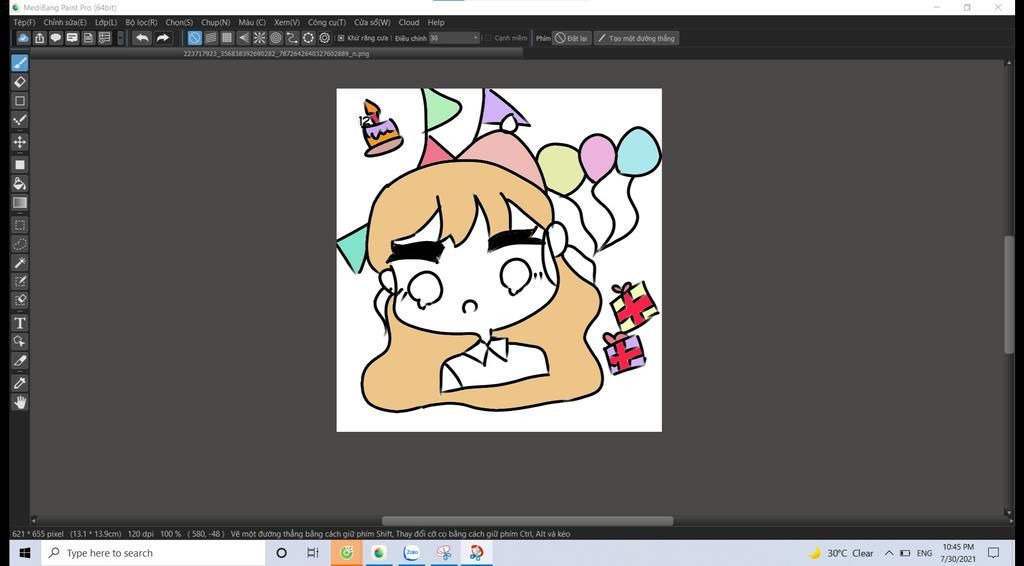The width and height of the screenshot is (1024, 566).
Task: Click the Đặt lại button
Action: pyautogui.click(x=571, y=38)
